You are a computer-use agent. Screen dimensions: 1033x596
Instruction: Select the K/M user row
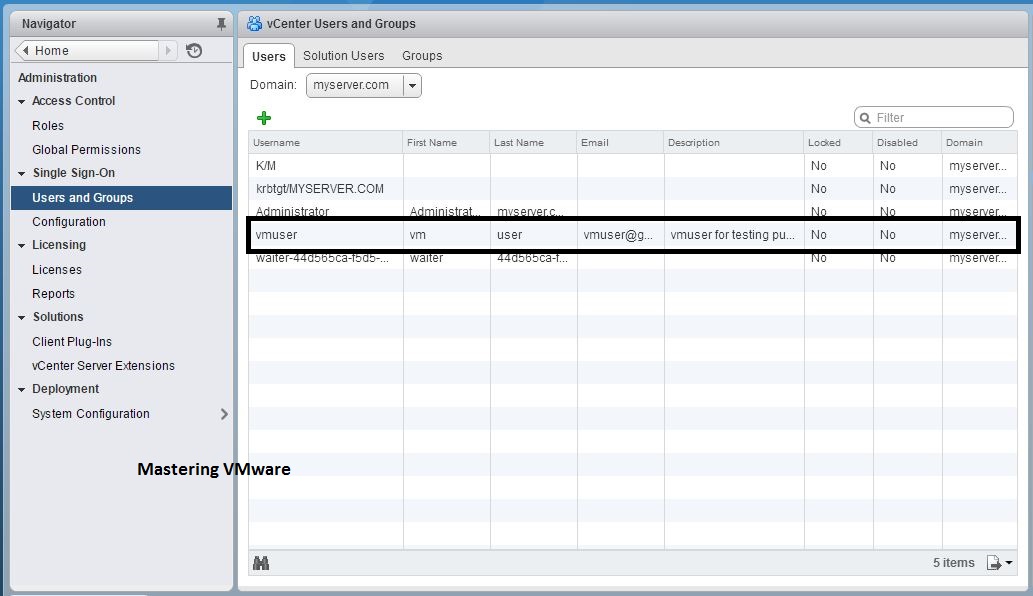click(632, 166)
